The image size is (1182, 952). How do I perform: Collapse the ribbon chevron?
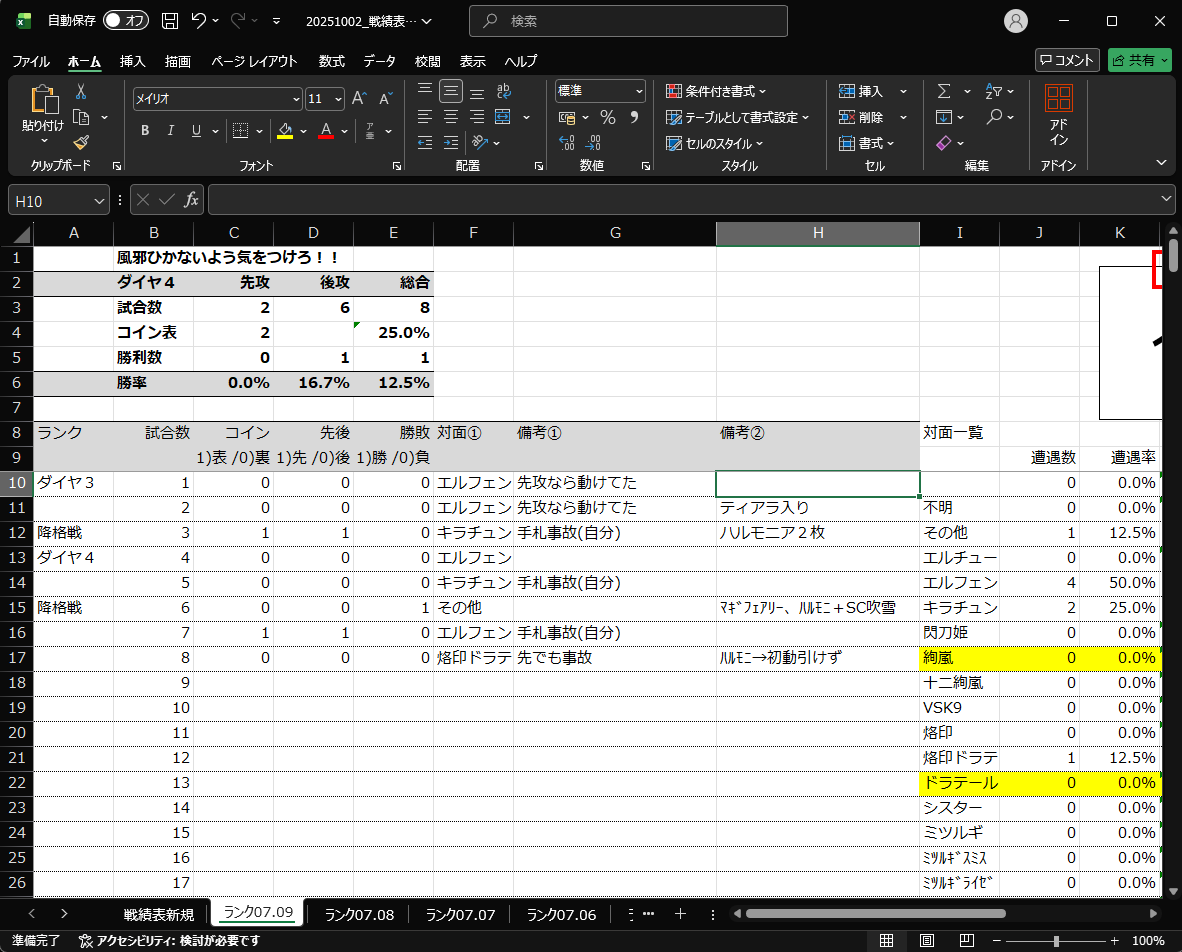(1161, 163)
